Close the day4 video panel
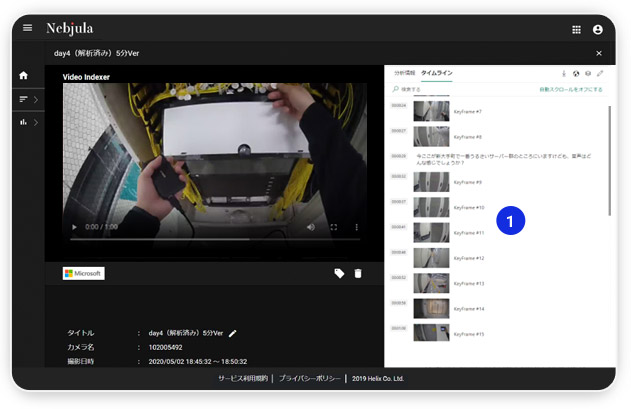This screenshot has height=409, width=631. pos(599,53)
